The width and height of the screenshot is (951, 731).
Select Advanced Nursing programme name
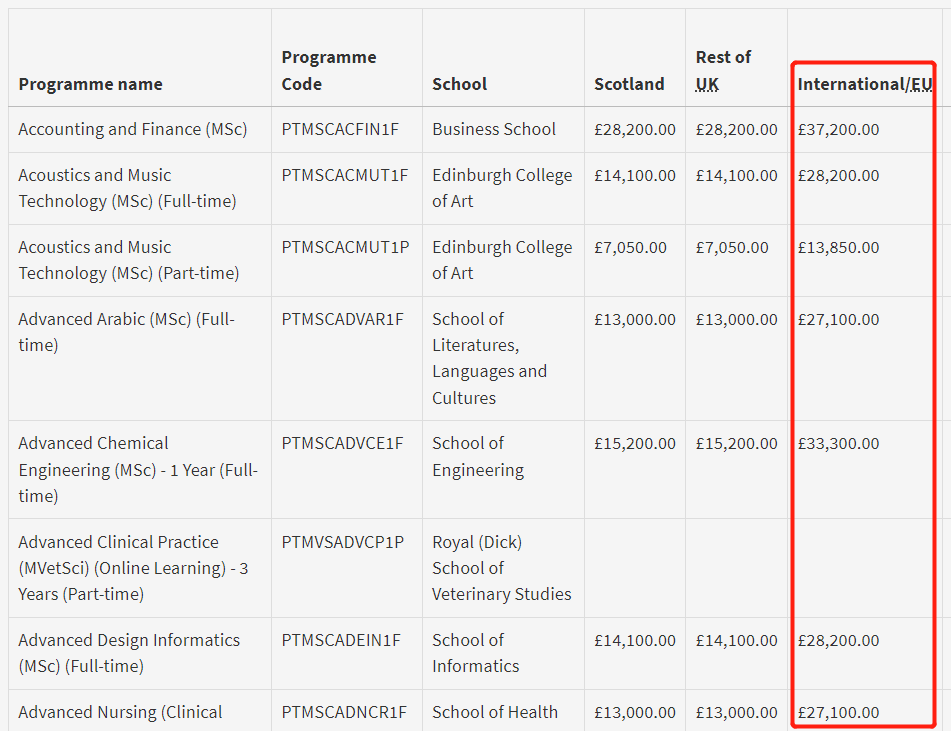120,712
